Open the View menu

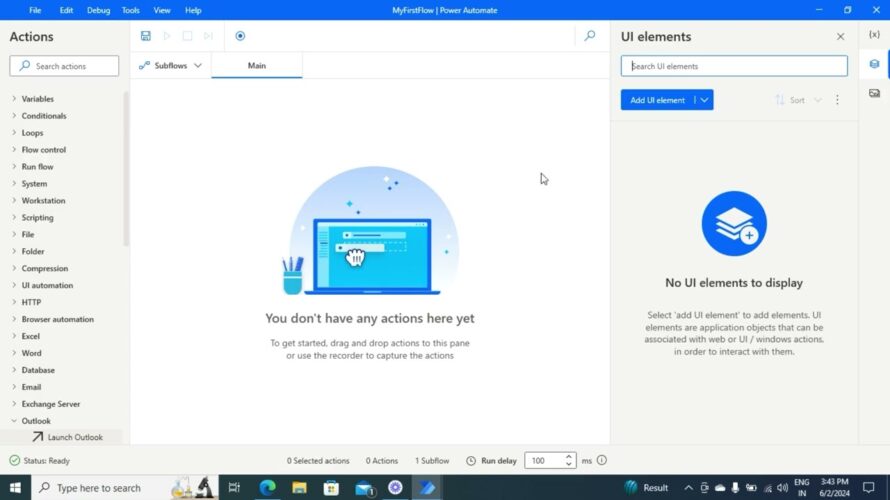pos(162,10)
